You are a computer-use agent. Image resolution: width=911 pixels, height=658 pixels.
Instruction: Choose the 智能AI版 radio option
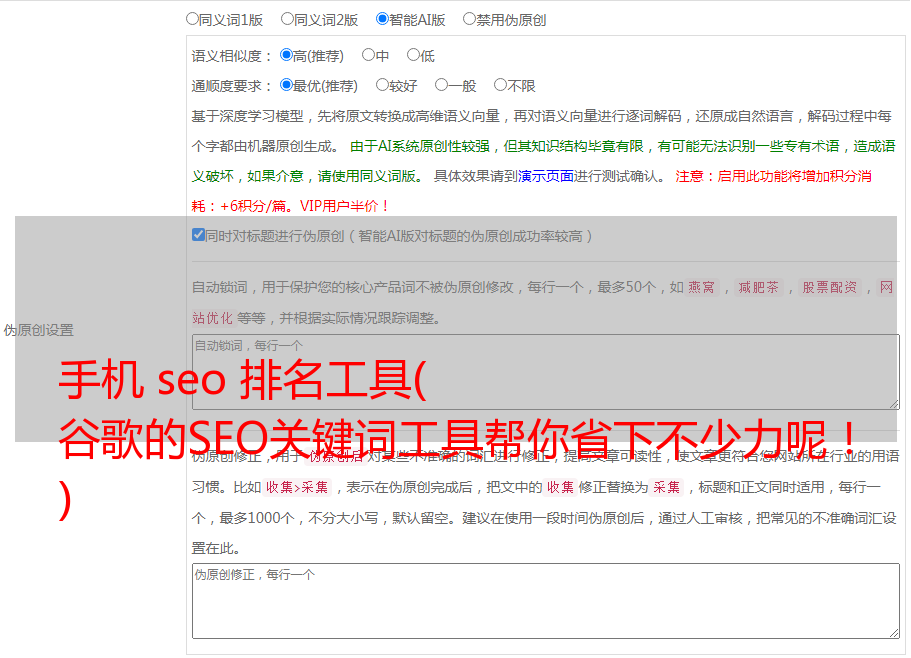pos(382,19)
